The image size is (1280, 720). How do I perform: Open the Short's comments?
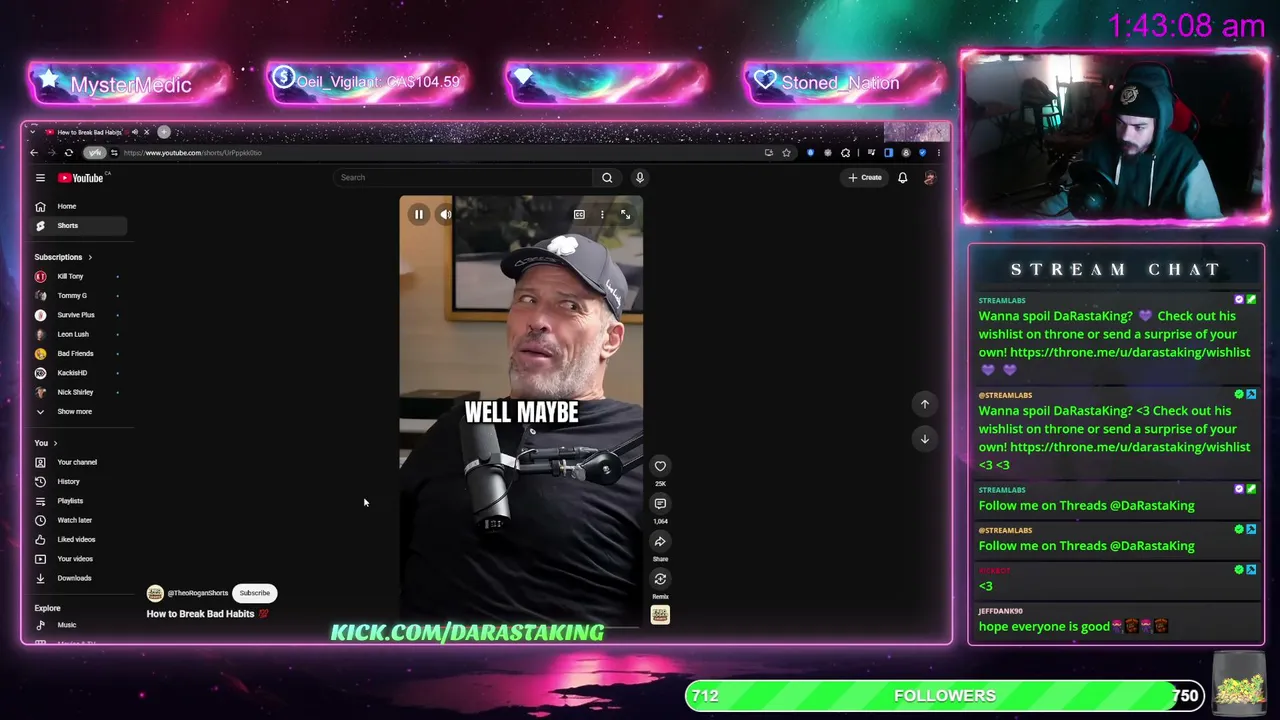660,503
